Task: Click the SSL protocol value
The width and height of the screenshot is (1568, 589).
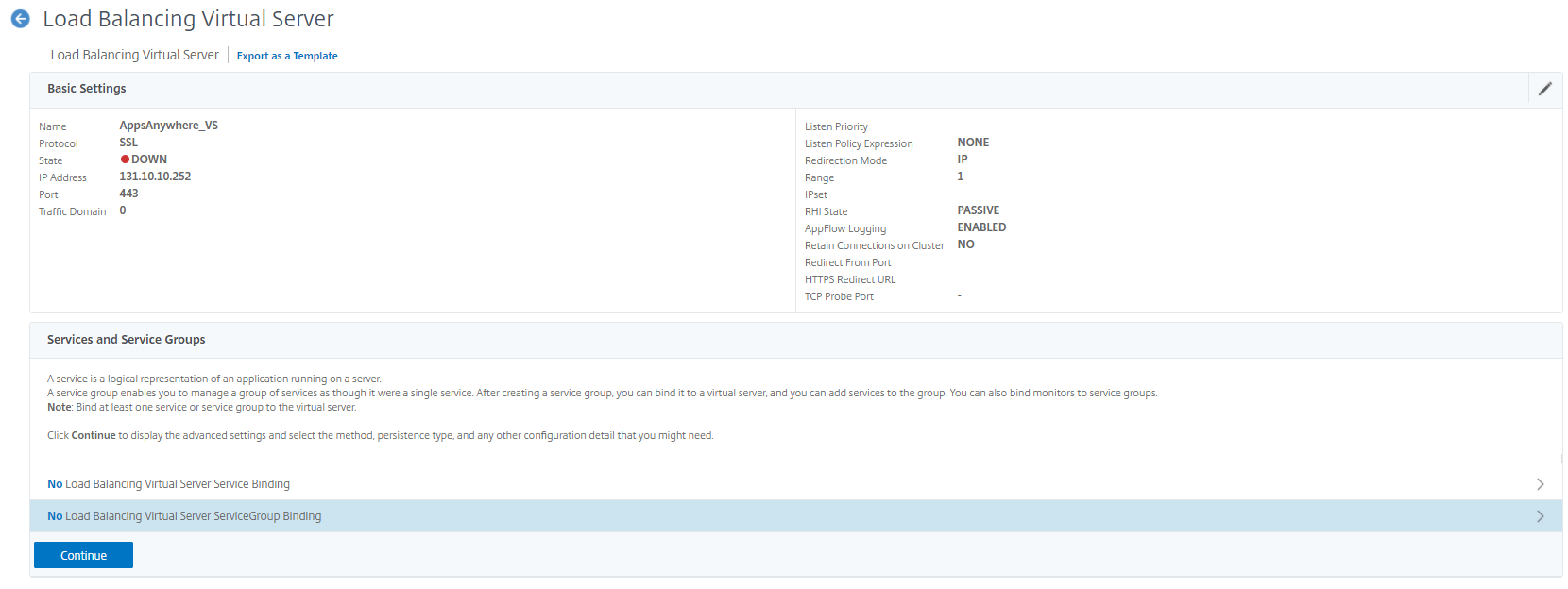Action: coord(128,143)
